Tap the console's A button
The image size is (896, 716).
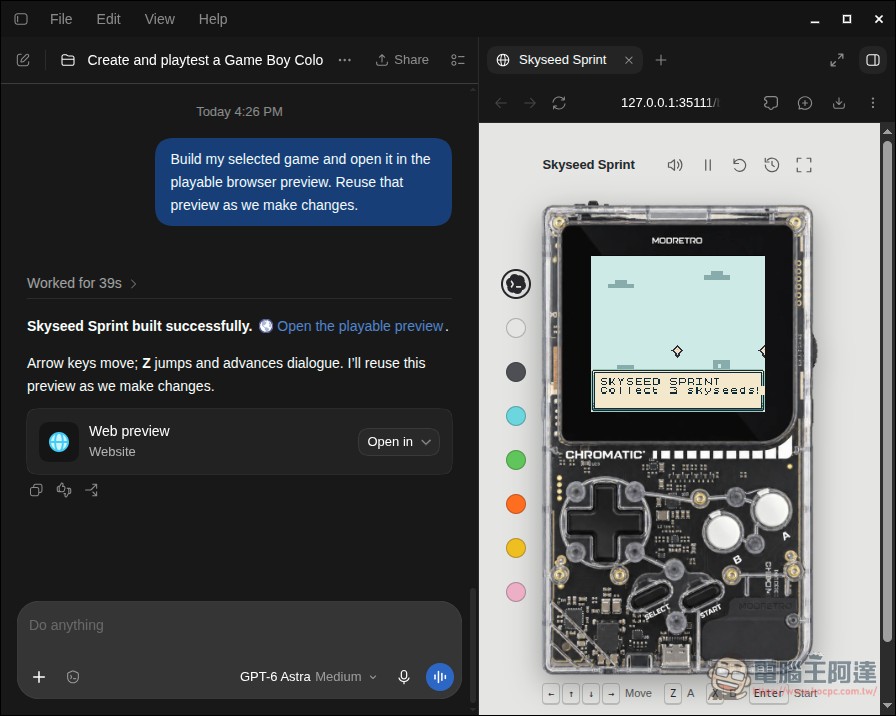771,507
